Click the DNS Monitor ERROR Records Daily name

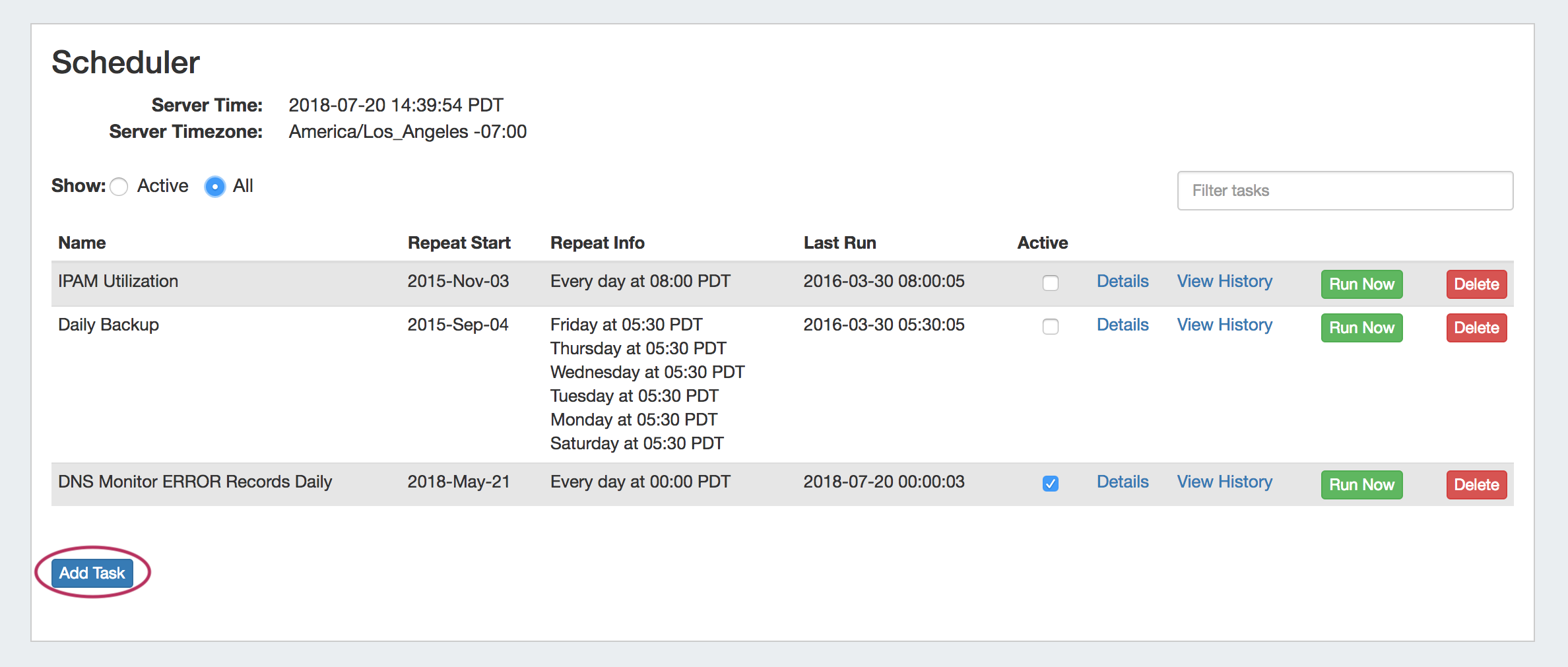195,482
